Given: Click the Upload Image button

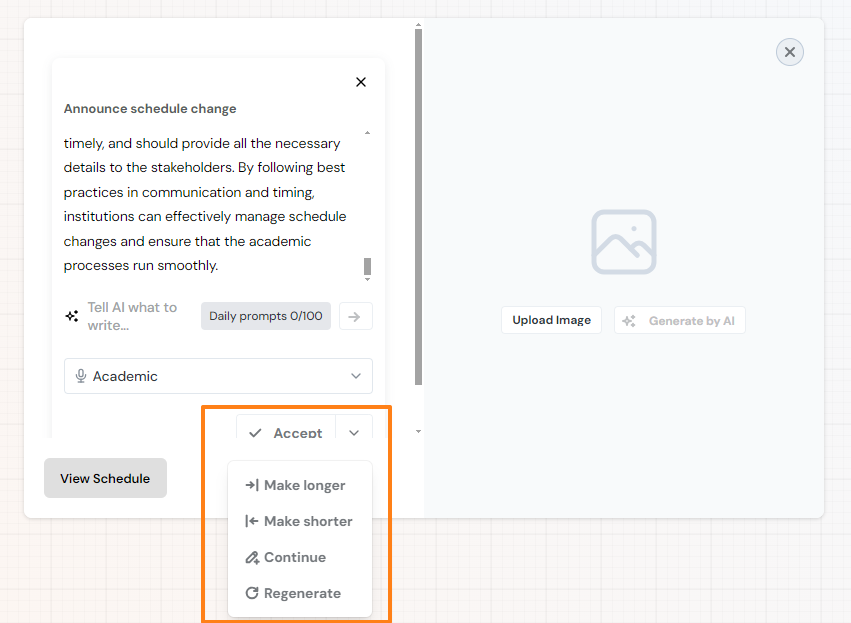Looking at the screenshot, I should 551,320.
